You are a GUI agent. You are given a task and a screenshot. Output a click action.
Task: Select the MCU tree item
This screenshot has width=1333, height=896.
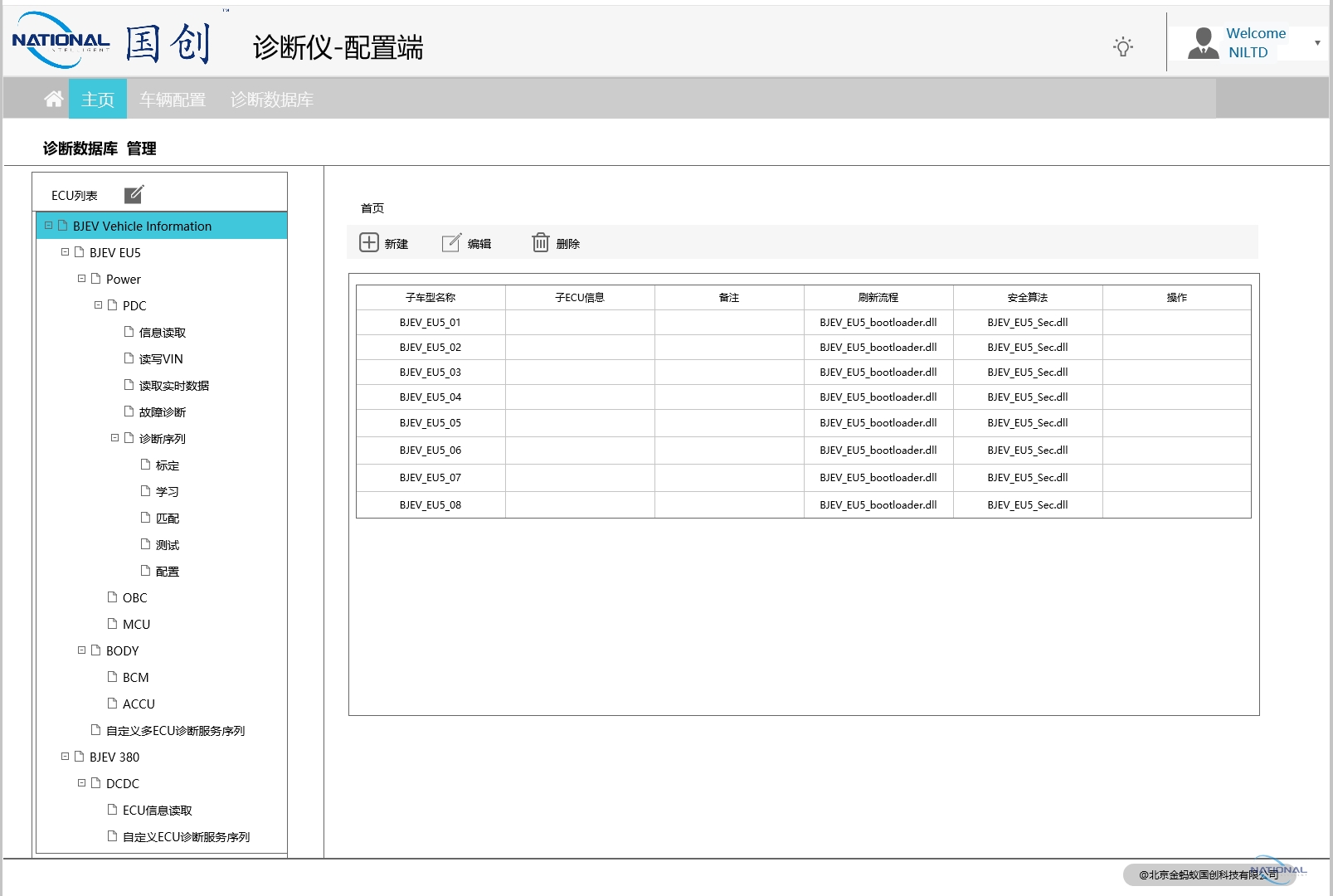(x=136, y=625)
